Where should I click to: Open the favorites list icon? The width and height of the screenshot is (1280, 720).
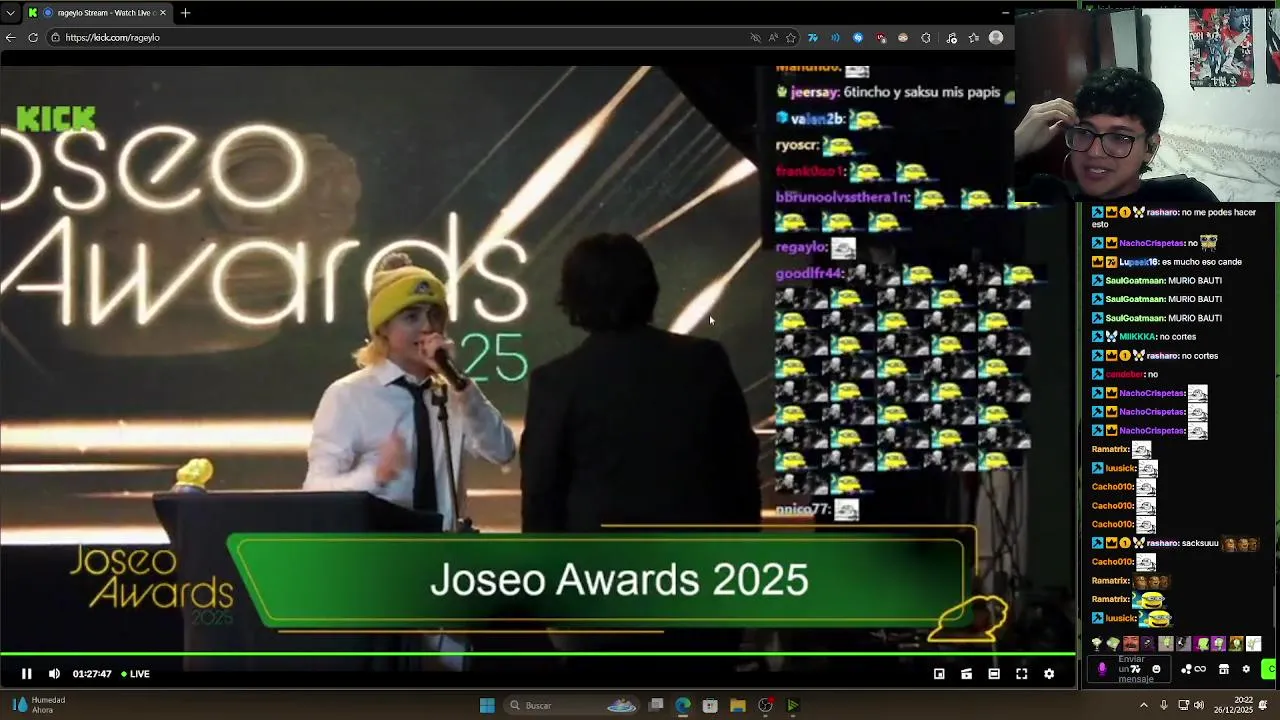tap(974, 38)
